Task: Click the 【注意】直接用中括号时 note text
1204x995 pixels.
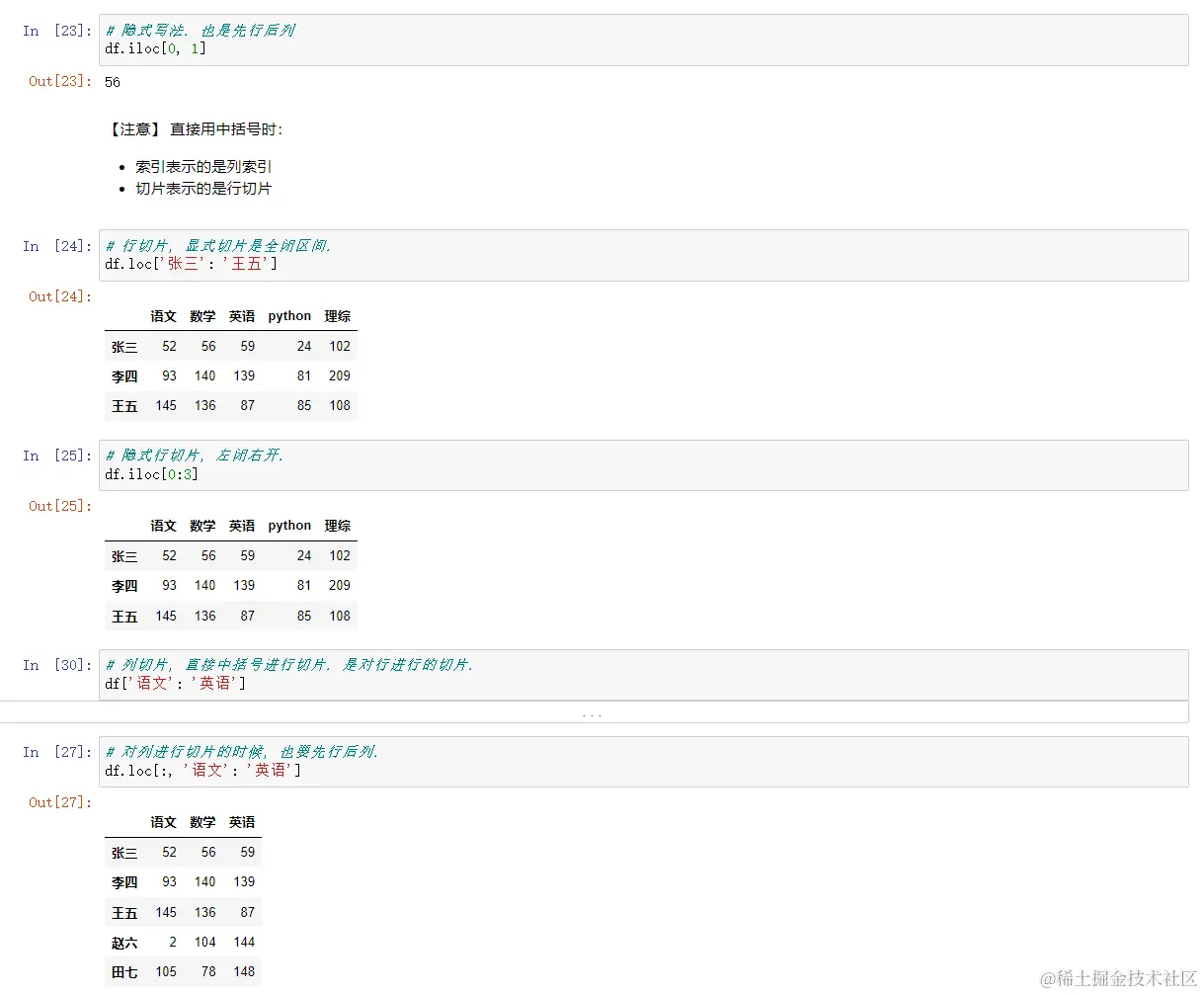Action: click(x=195, y=129)
